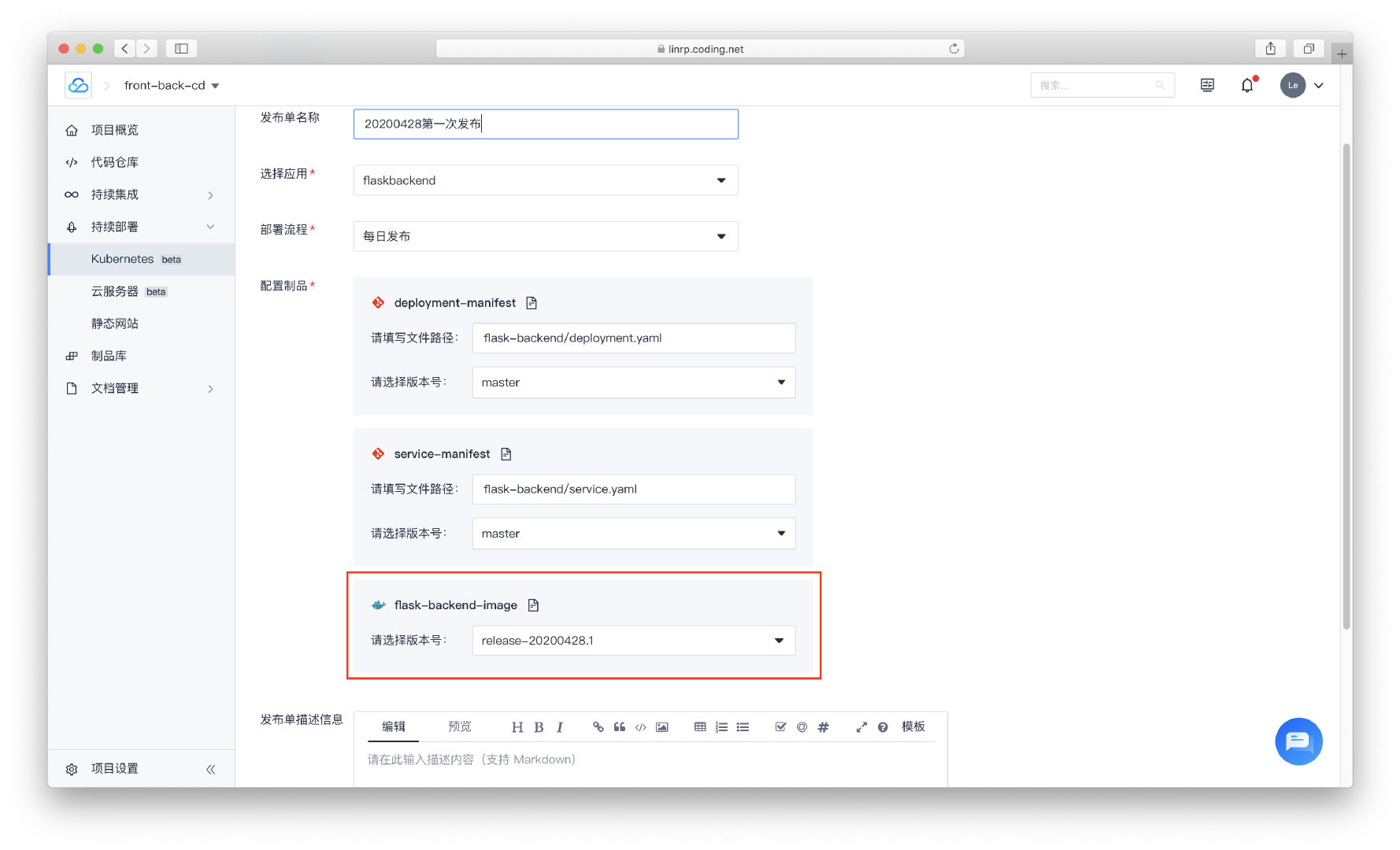The image size is (1400, 850).
Task: Toggle the Safari sidebar button
Action: [x=181, y=49]
